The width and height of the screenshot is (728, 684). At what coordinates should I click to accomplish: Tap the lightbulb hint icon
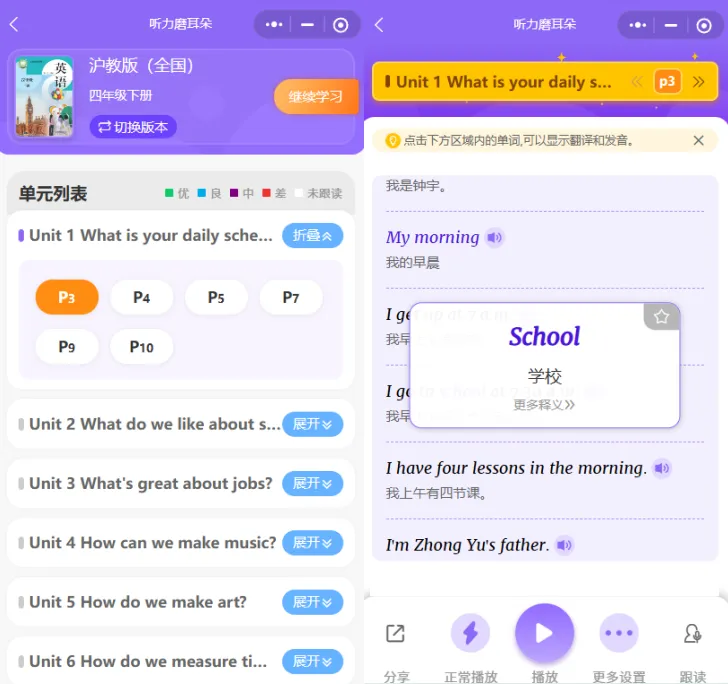point(392,140)
